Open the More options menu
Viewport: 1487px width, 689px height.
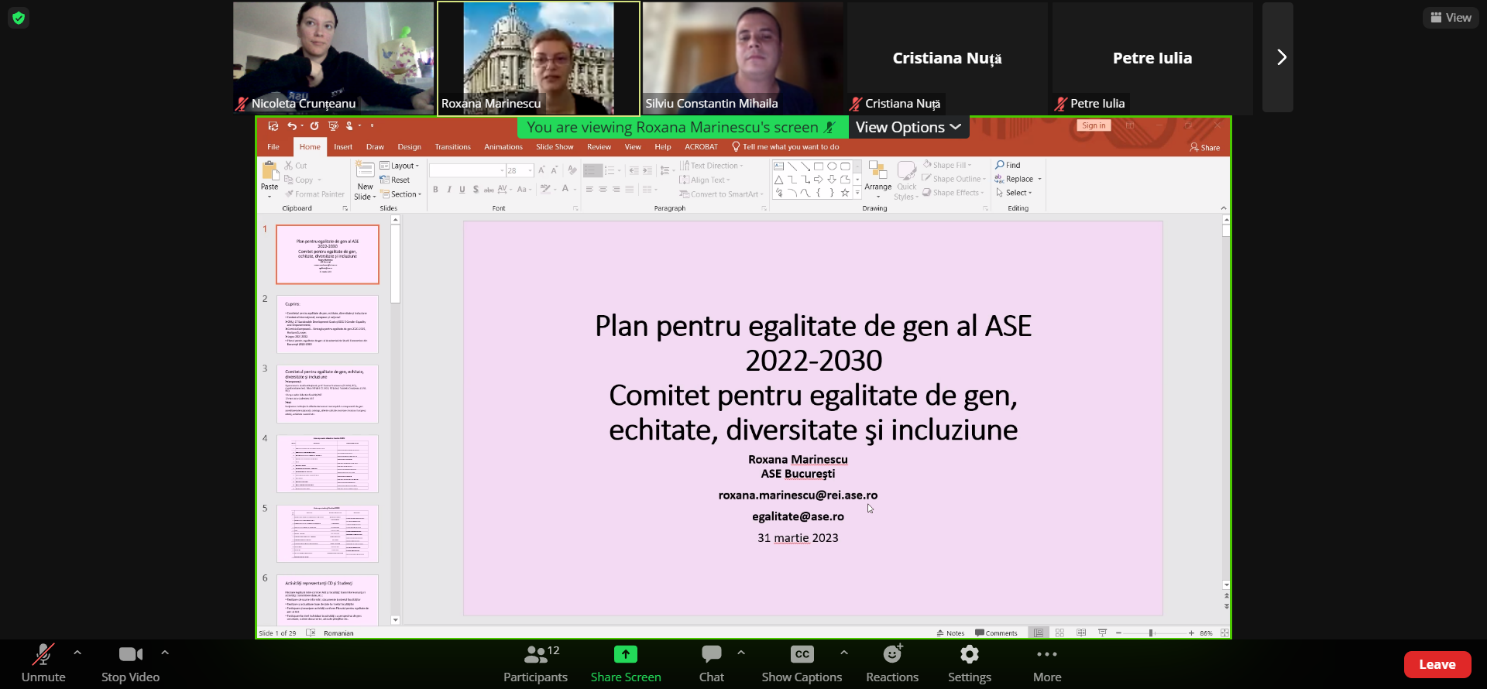pyautogui.click(x=1047, y=664)
